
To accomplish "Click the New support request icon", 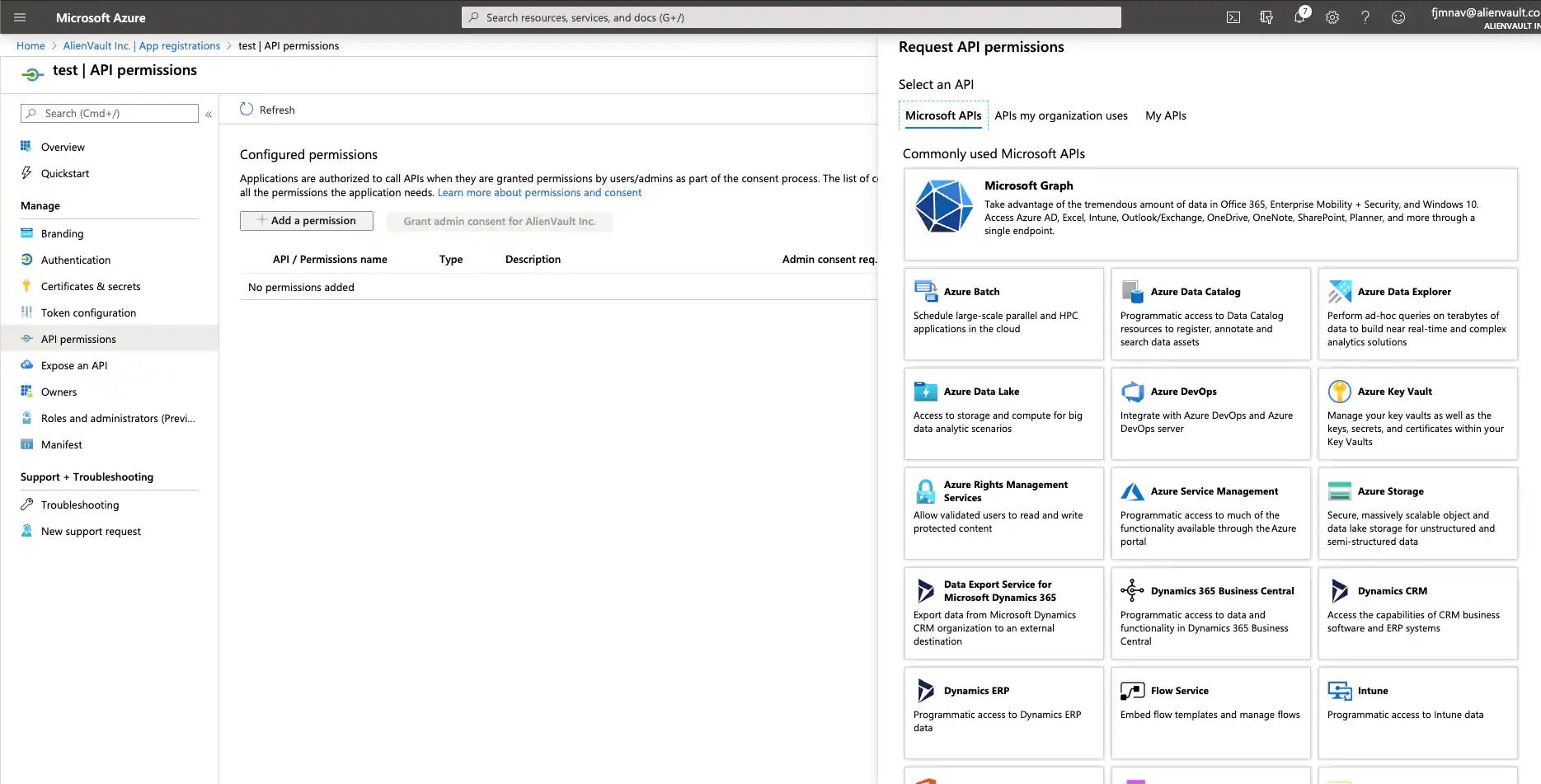I will (26, 531).
